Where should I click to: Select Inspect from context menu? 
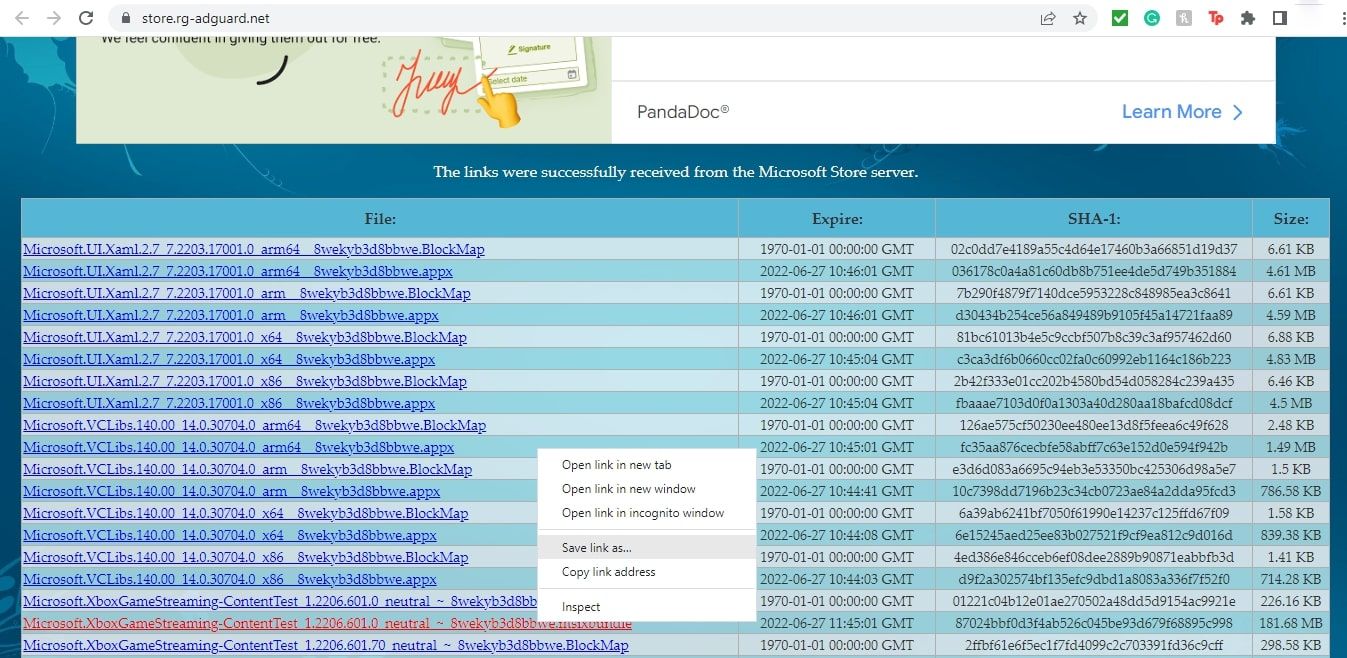click(x=646, y=606)
